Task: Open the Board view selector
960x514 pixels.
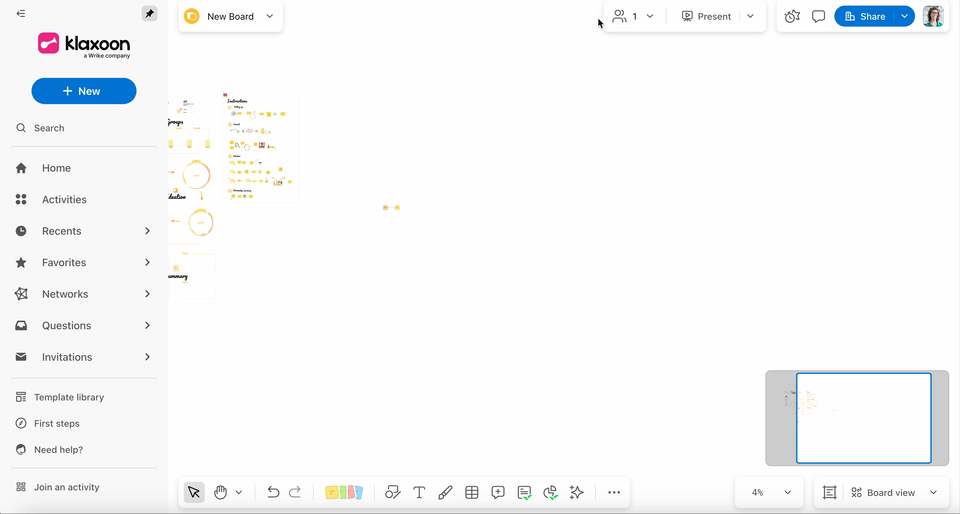Action: coord(894,493)
